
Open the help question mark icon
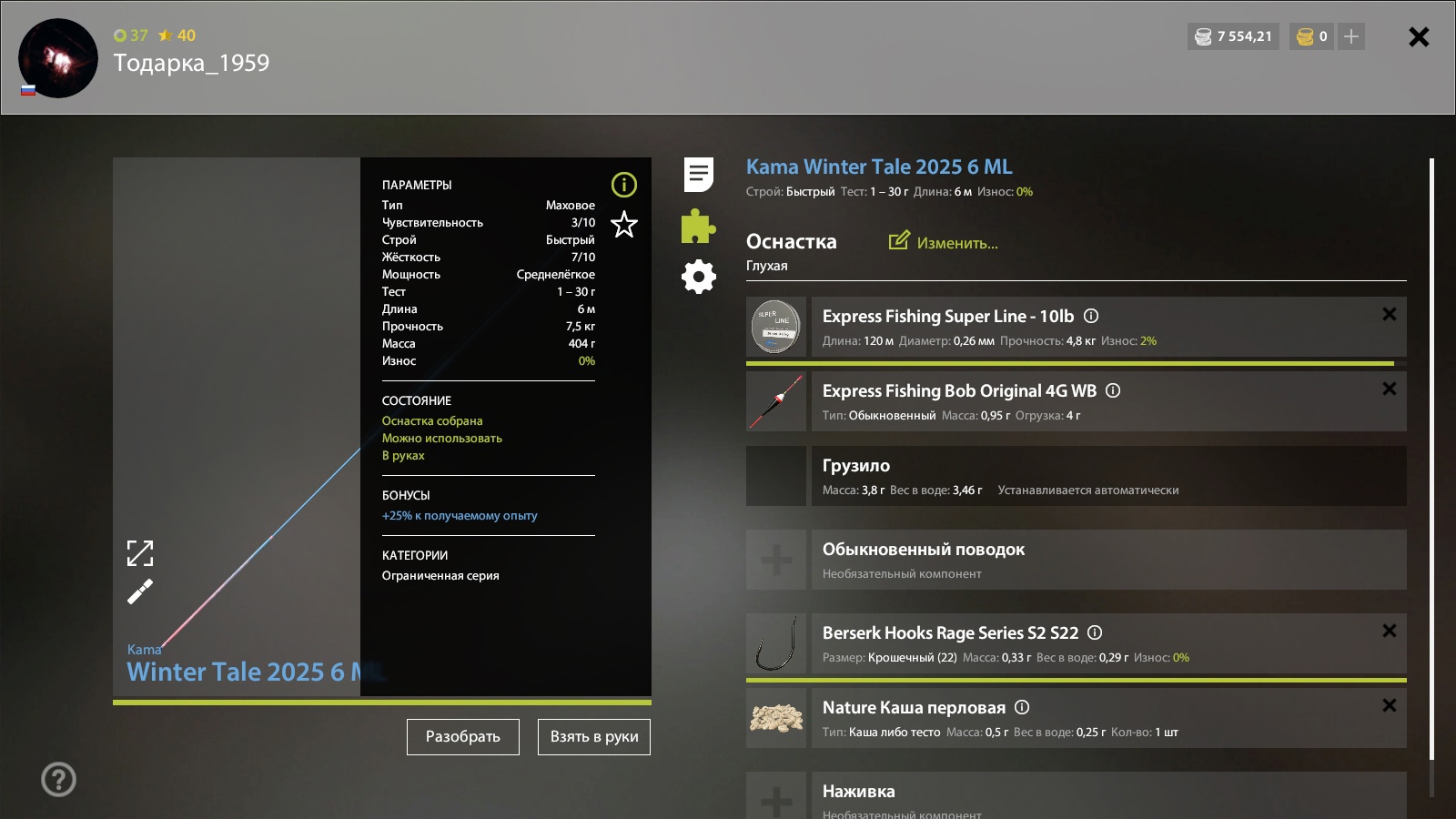tap(58, 779)
